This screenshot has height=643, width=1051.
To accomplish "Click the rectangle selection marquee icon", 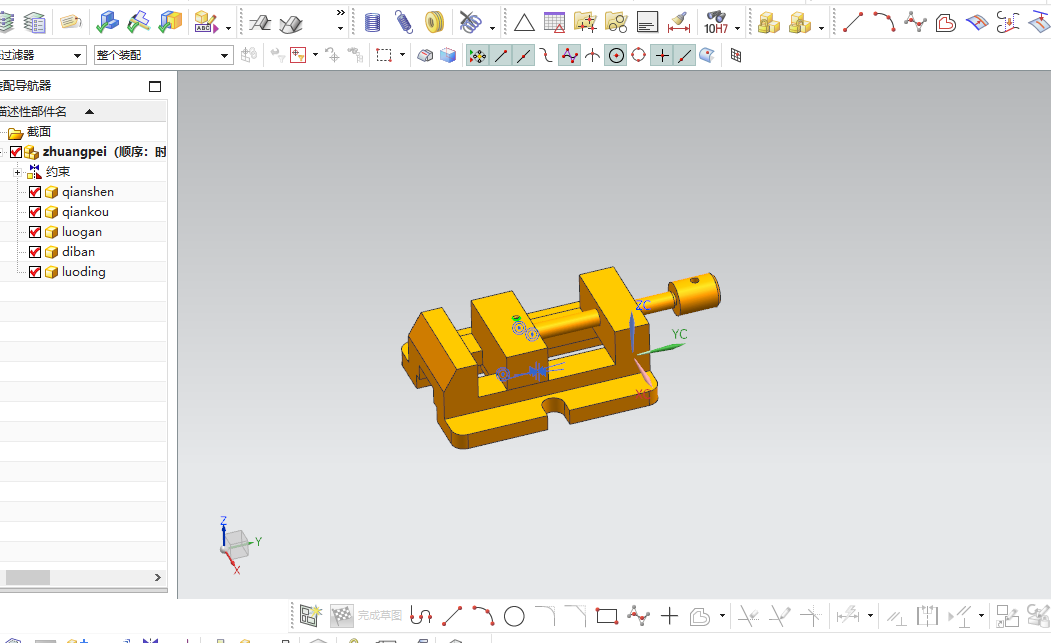I will pos(384,56).
